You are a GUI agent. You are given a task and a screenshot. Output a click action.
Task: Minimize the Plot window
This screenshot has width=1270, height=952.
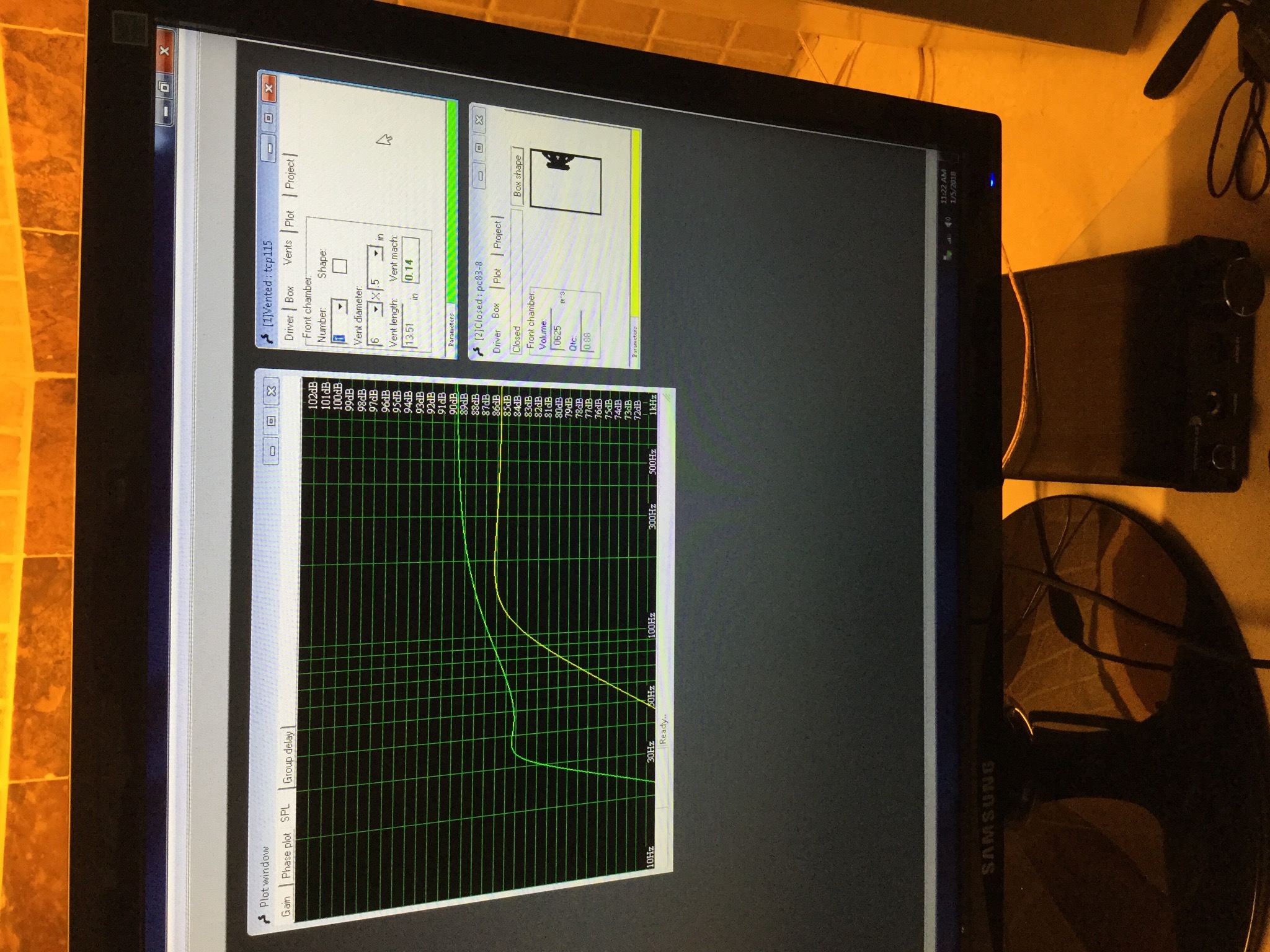tap(272, 450)
